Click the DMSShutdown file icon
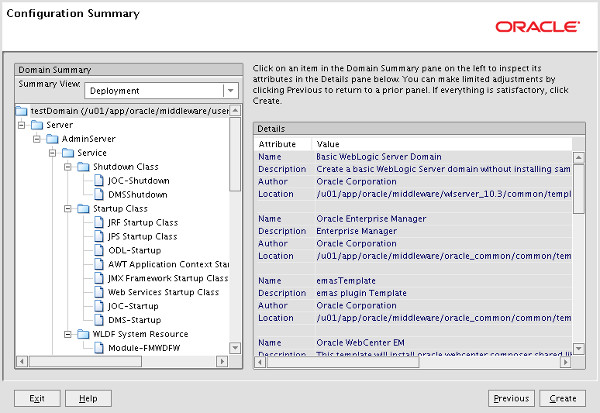 click(x=99, y=194)
